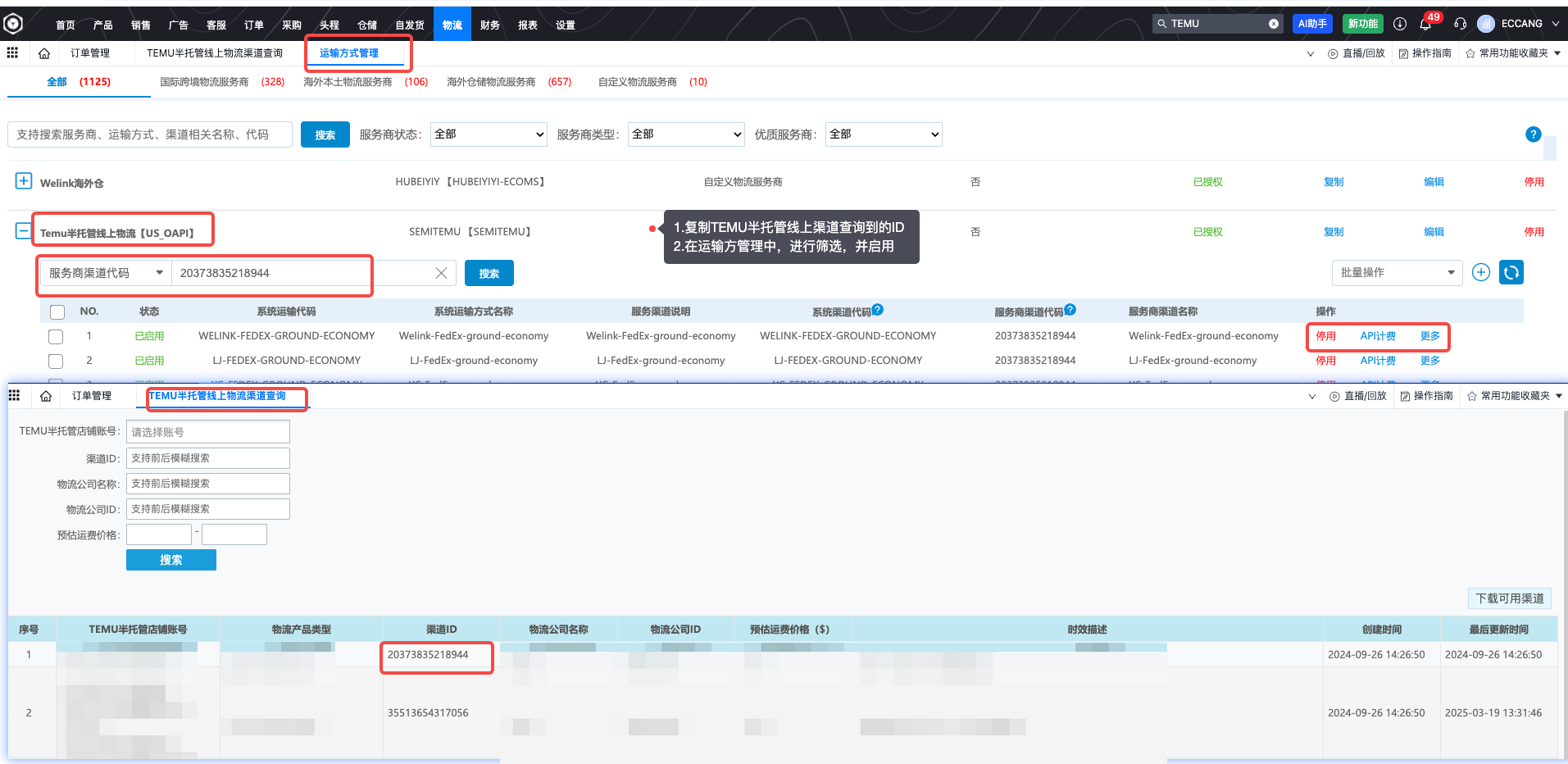Check the WELINK-FEDEX-GROUND-ECONOMY row checkbox
The width and height of the screenshot is (1568, 764).
55,336
